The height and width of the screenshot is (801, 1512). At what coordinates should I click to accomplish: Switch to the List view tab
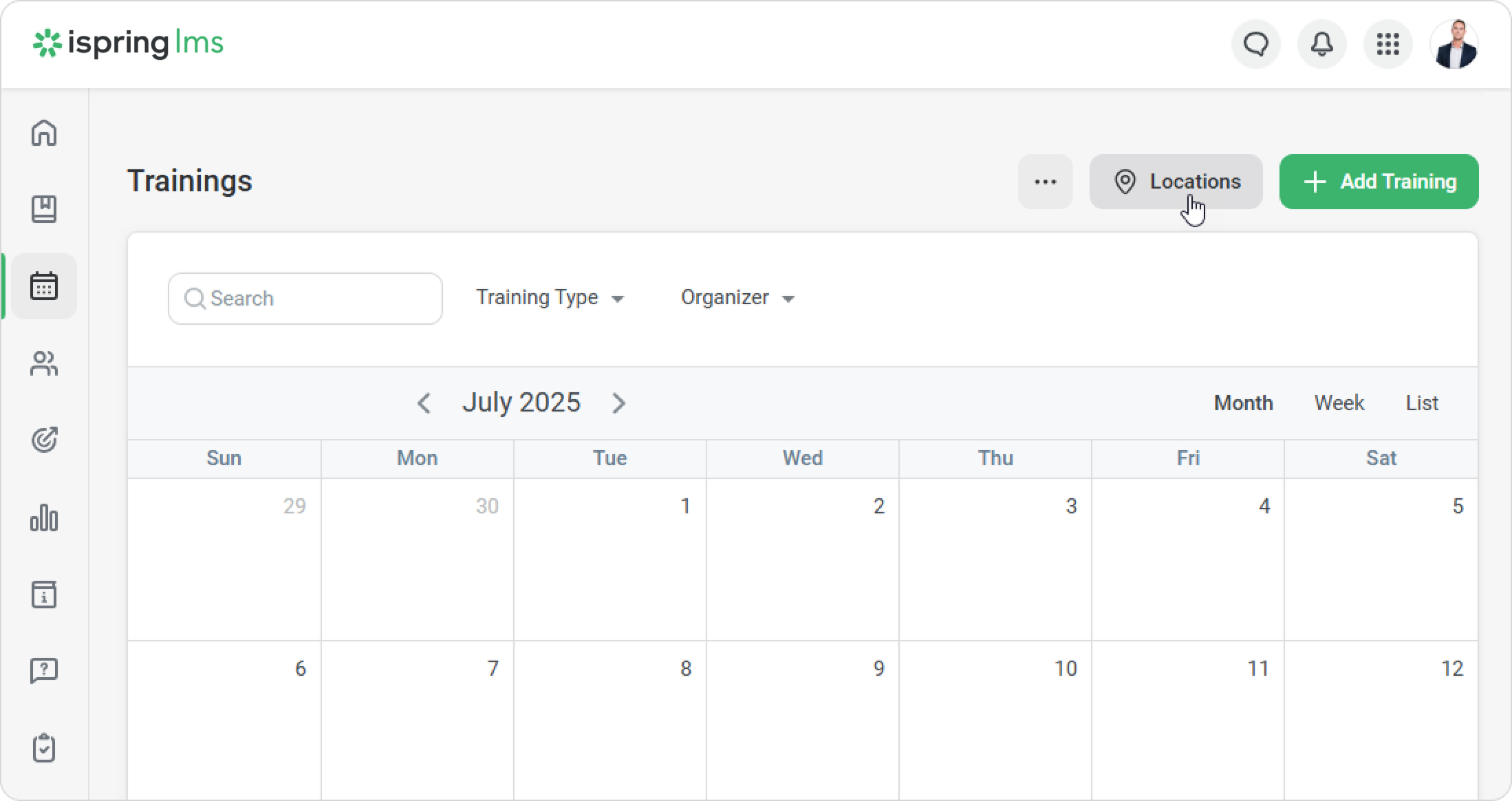[x=1421, y=403]
